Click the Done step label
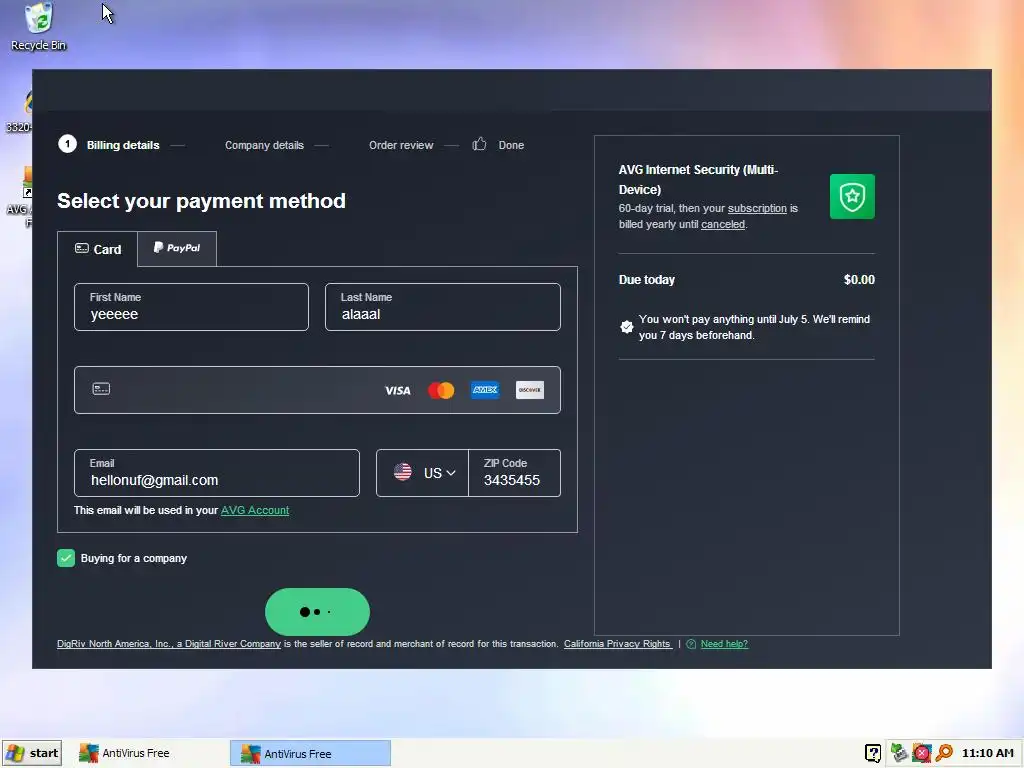The height and width of the screenshot is (768, 1024). pyautogui.click(x=511, y=145)
